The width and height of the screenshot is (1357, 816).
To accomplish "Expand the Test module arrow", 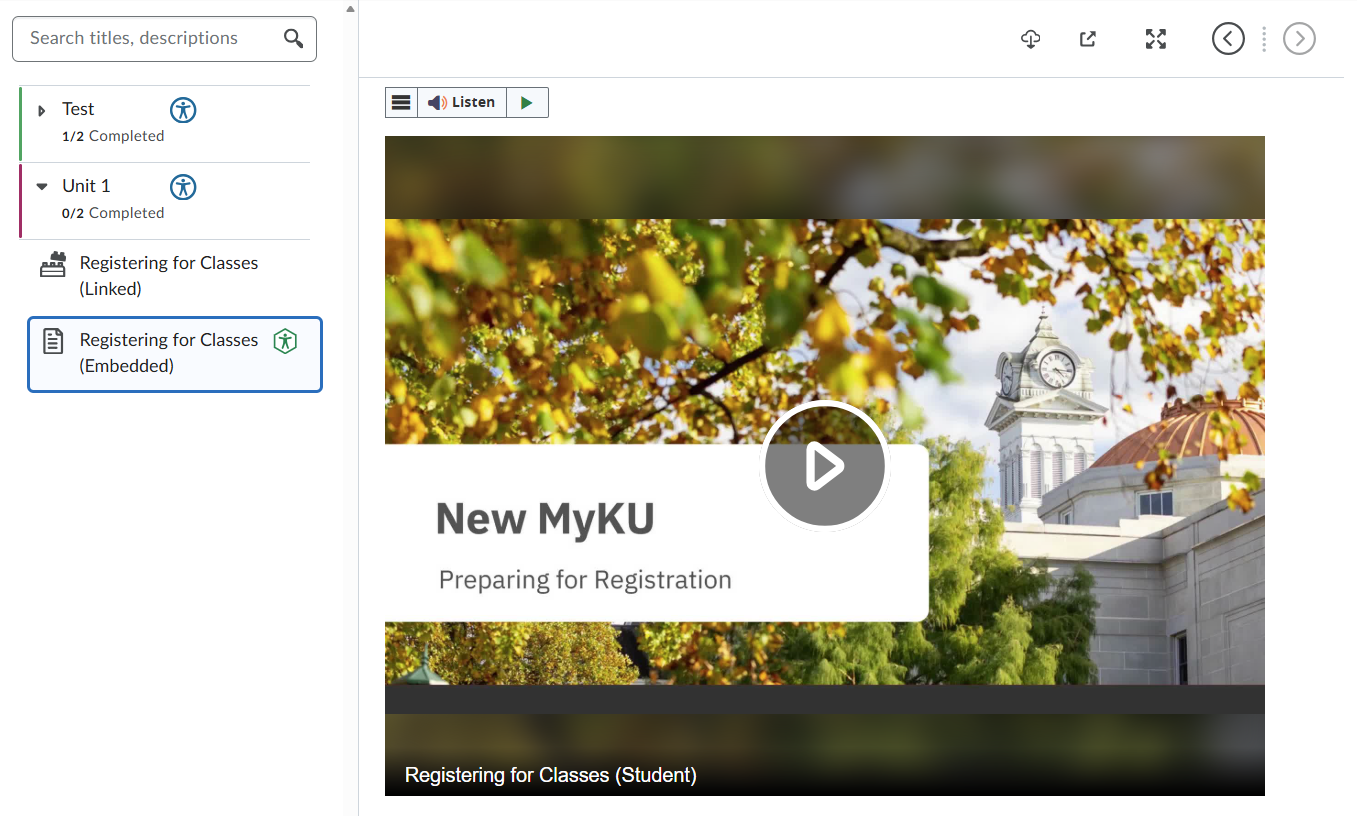I will click(42, 110).
